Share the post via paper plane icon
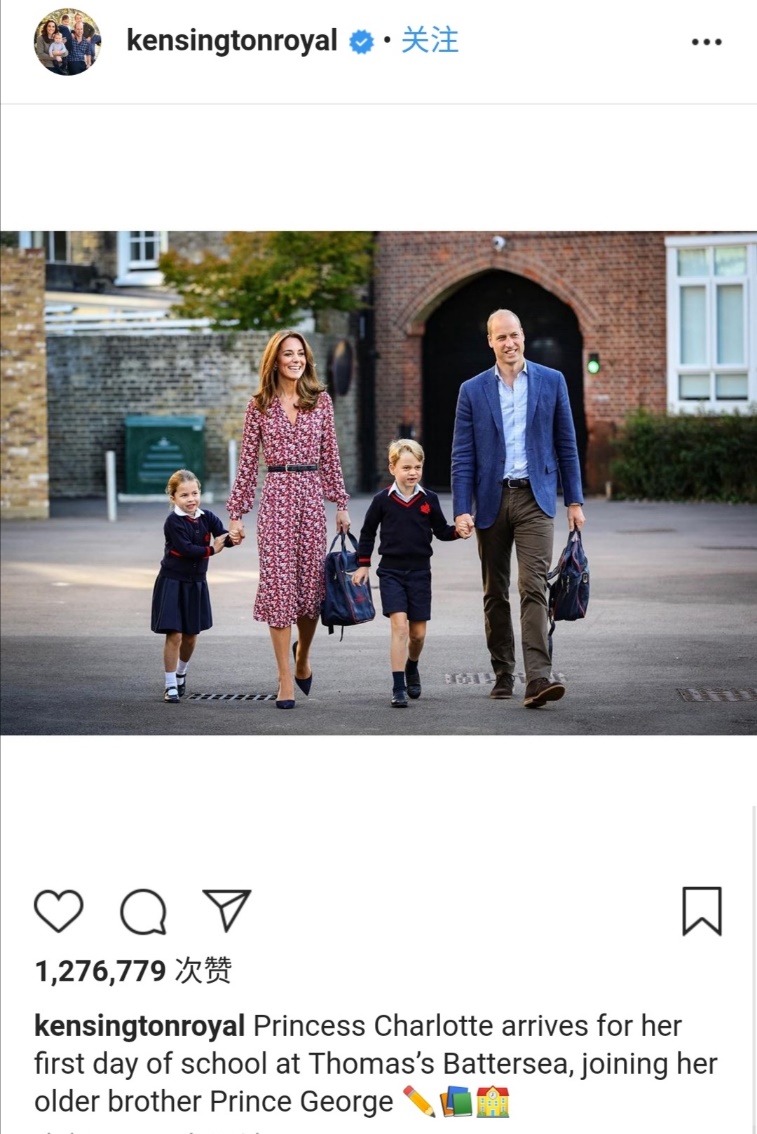The width and height of the screenshot is (757, 1134). pyautogui.click(x=227, y=910)
